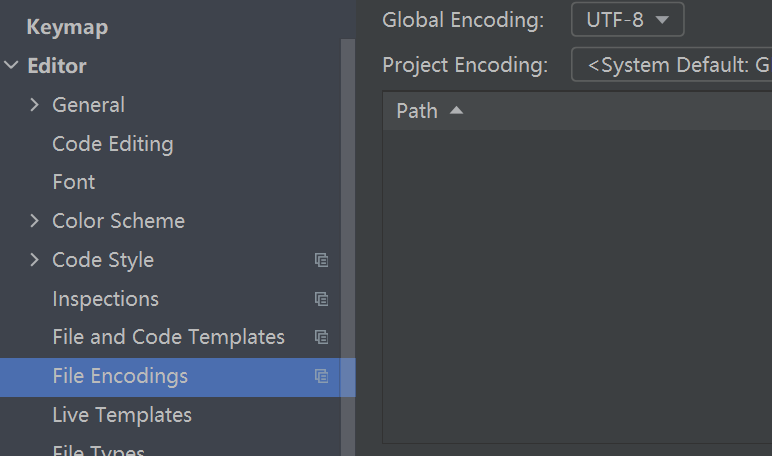Screen dimensions: 772x456
Task: Click the settings tree vertical scrollbar
Action: coord(348,250)
